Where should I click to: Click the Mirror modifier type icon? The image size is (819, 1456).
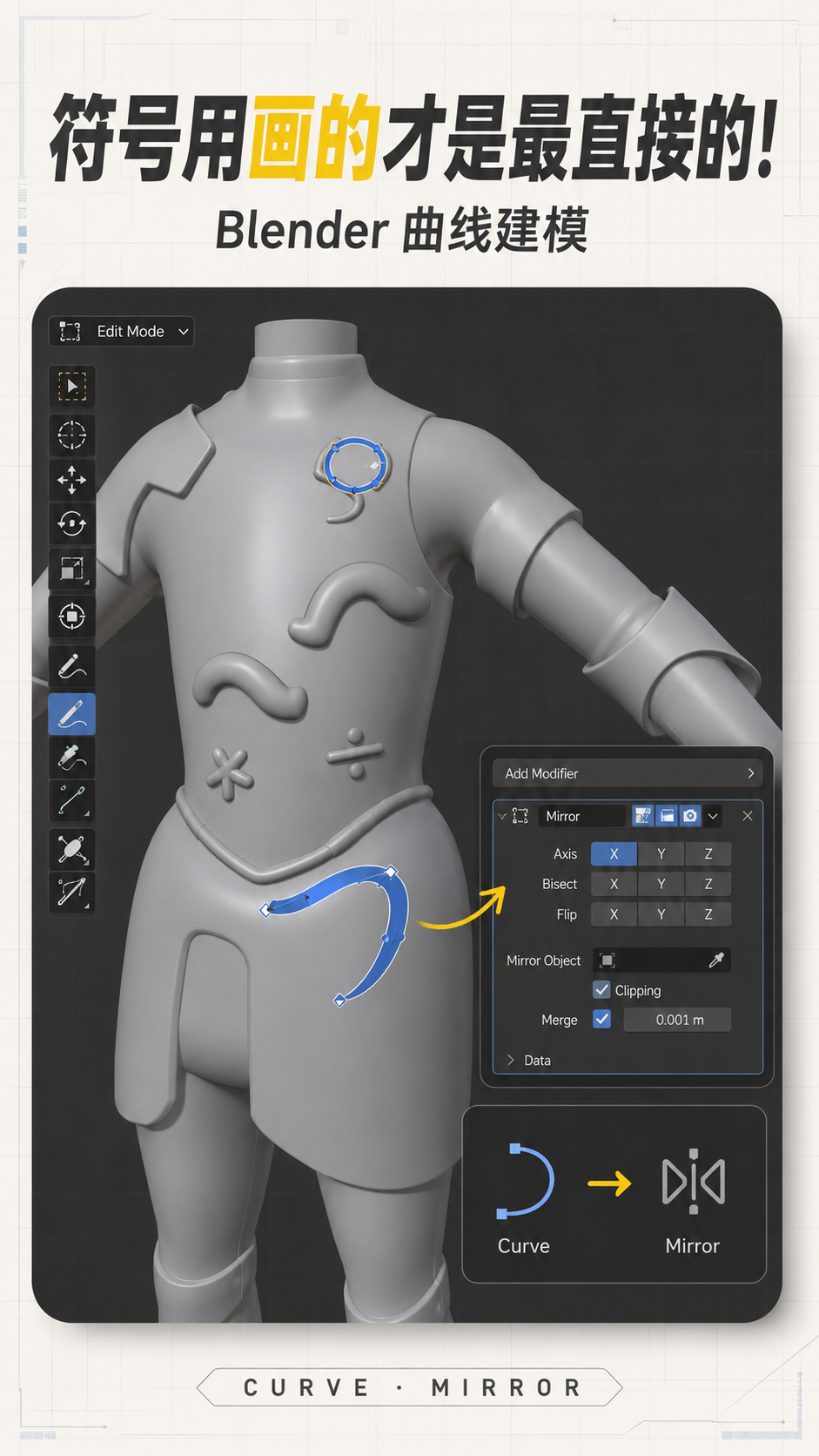[520, 816]
